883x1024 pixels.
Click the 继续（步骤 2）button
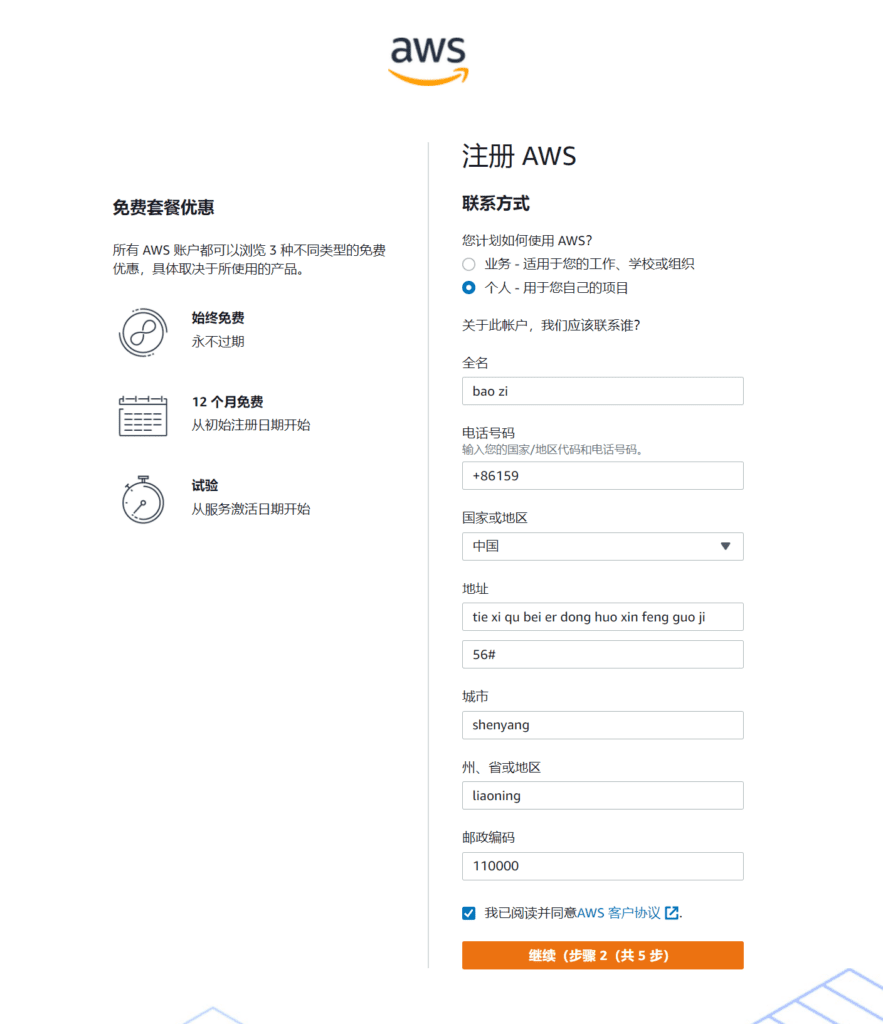pyautogui.click(x=602, y=955)
